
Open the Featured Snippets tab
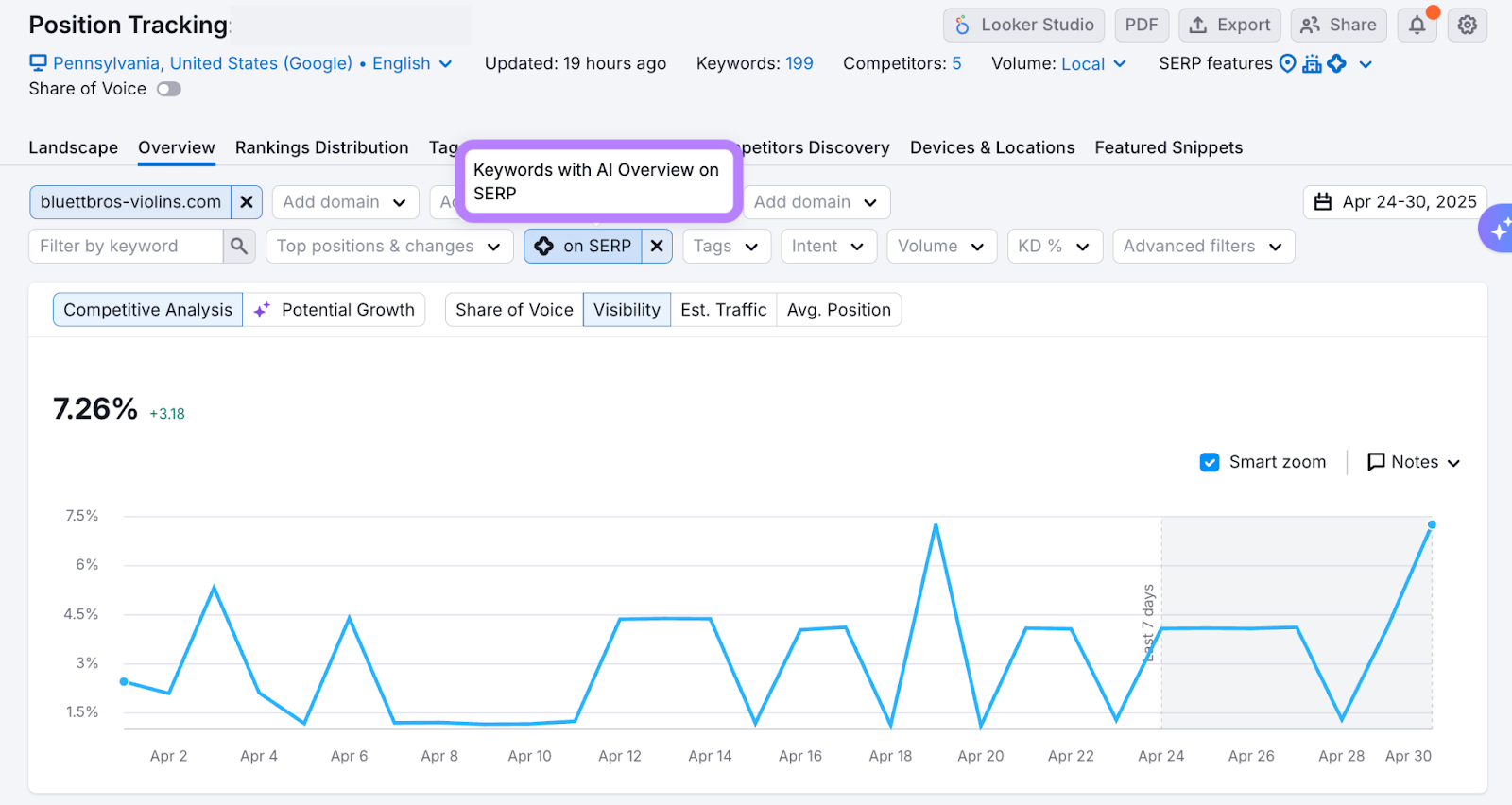pyautogui.click(x=1169, y=147)
